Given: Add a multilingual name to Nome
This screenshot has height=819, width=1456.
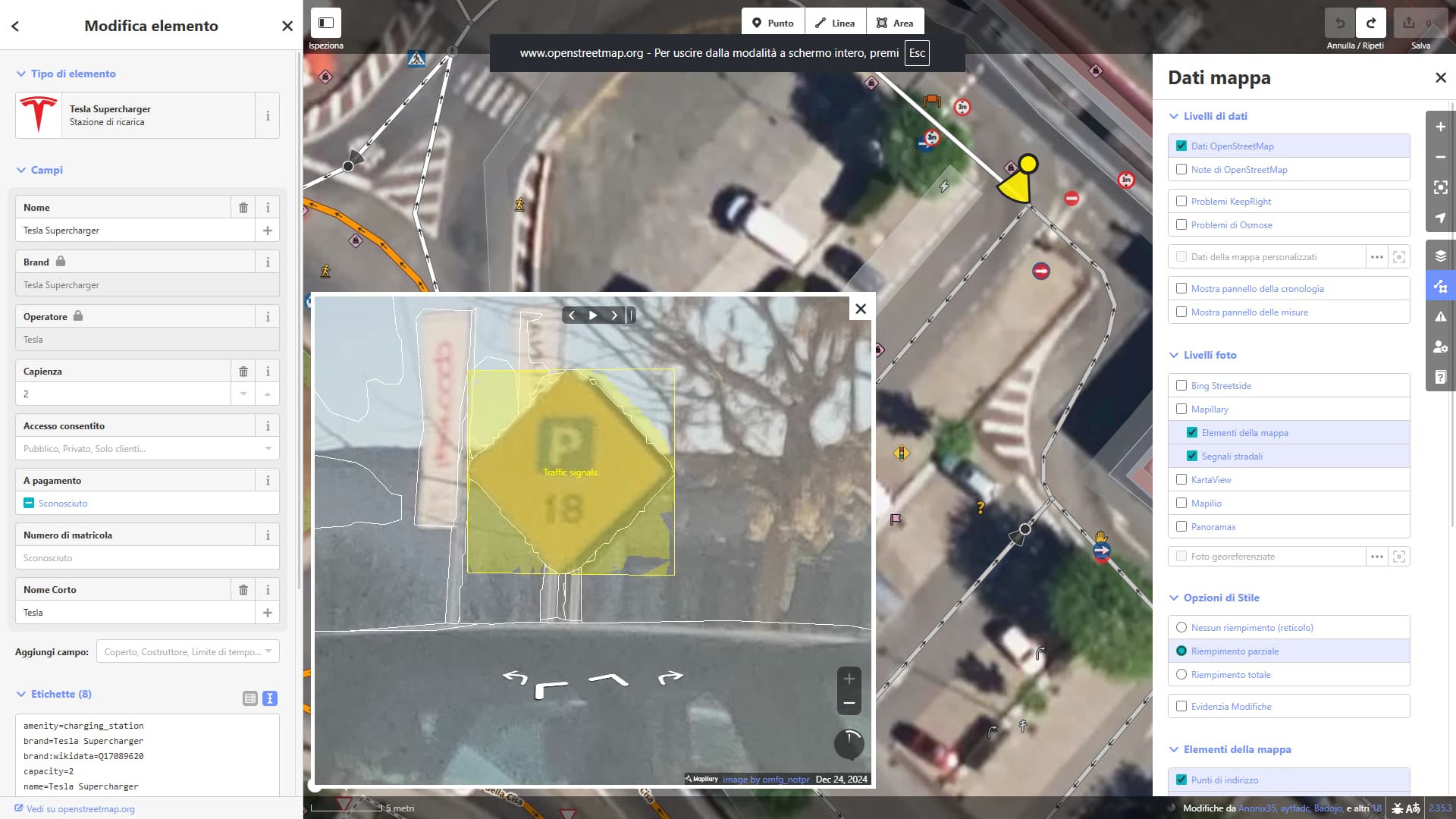Looking at the screenshot, I should point(268,231).
